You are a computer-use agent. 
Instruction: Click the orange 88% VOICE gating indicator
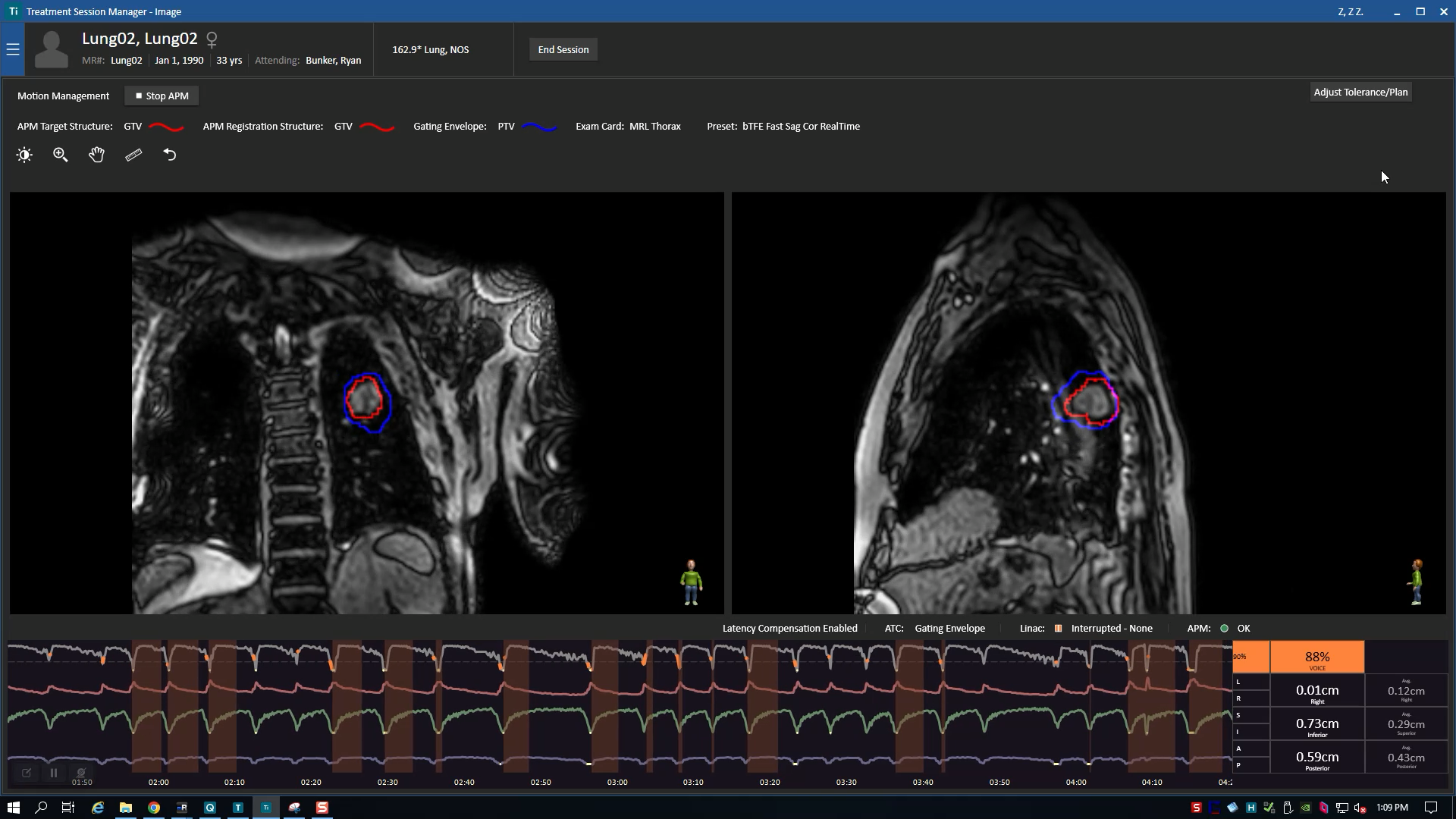tap(1317, 657)
